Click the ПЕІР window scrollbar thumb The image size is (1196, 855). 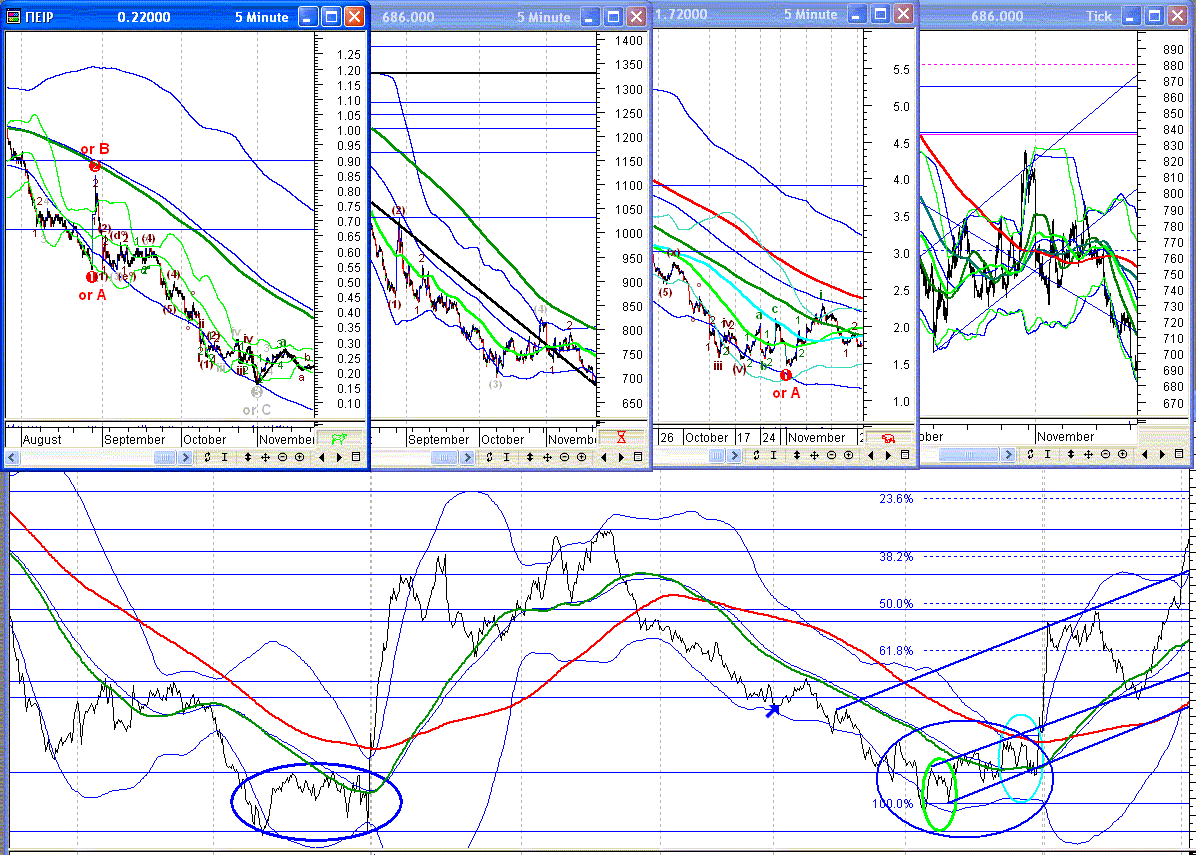point(165,458)
